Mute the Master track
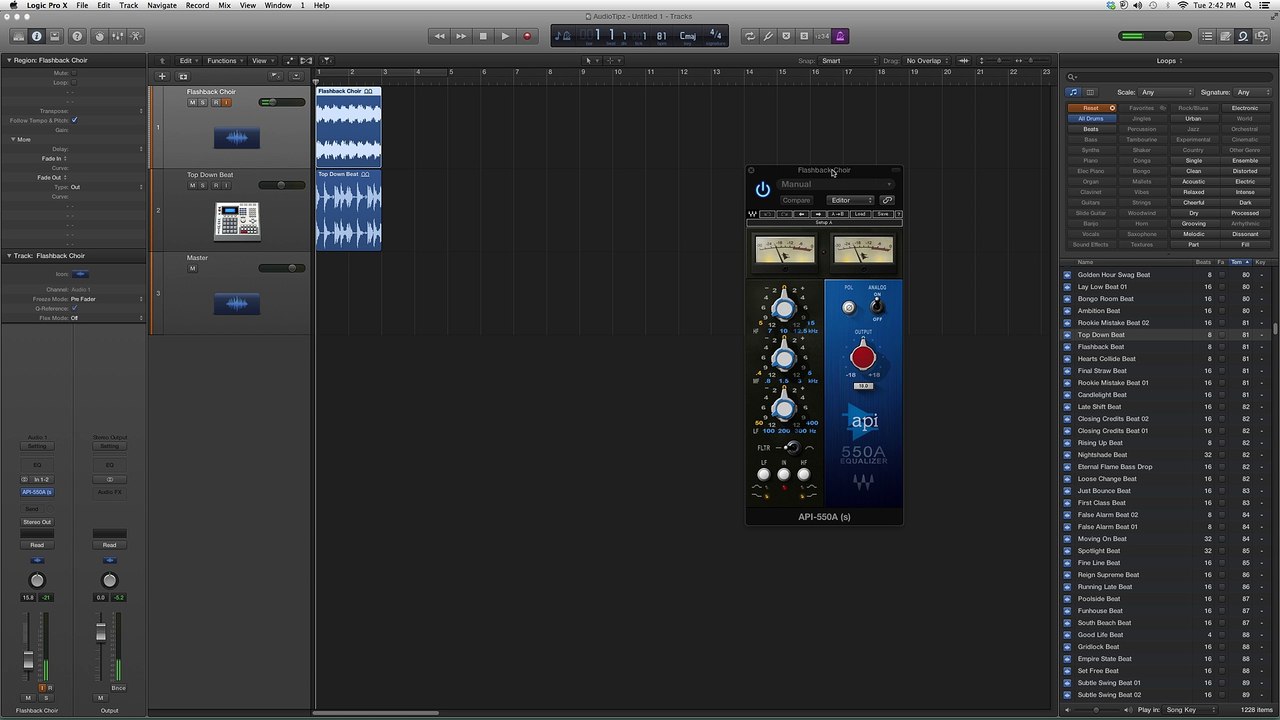Viewport: 1280px width, 720px height. (193, 268)
